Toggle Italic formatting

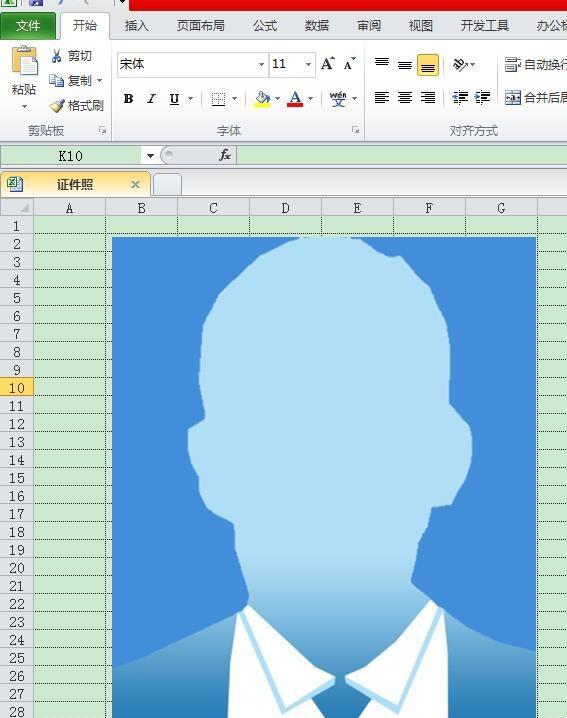(x=152, y=98)
